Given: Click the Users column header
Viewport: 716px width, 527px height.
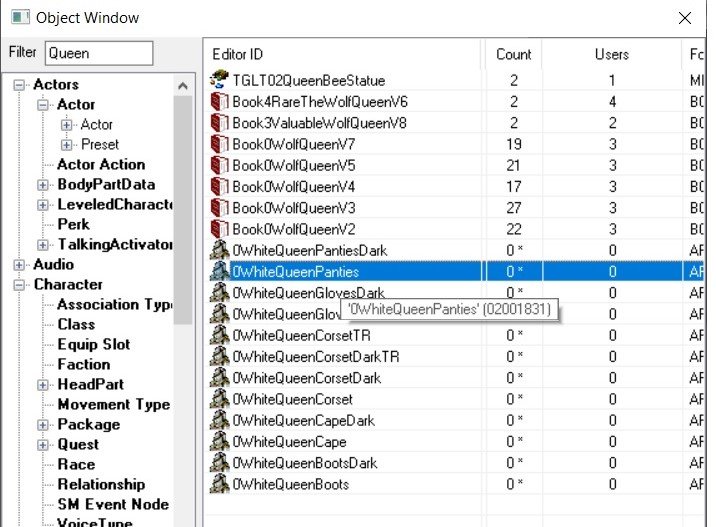Looking at the screenshot, I should [611, 54].
